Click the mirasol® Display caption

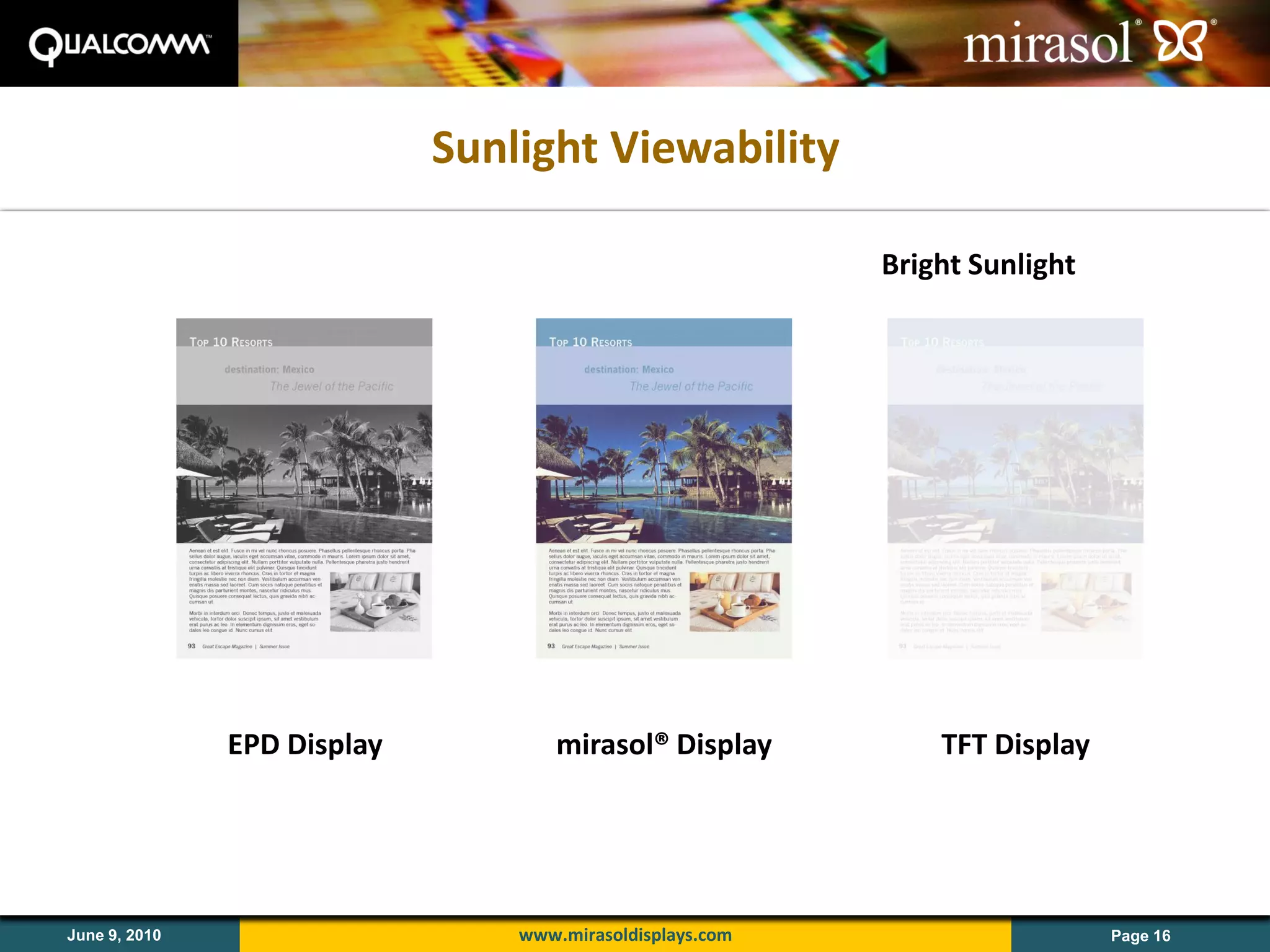pos(664,745)
